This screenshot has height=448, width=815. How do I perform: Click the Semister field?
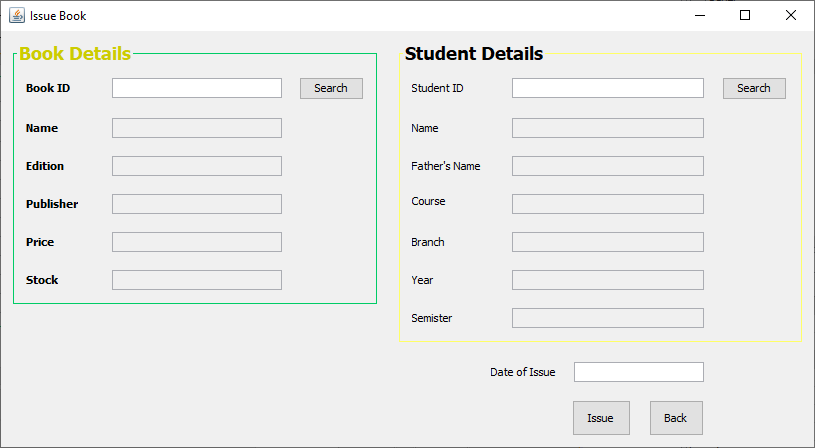tap(607, 318)
